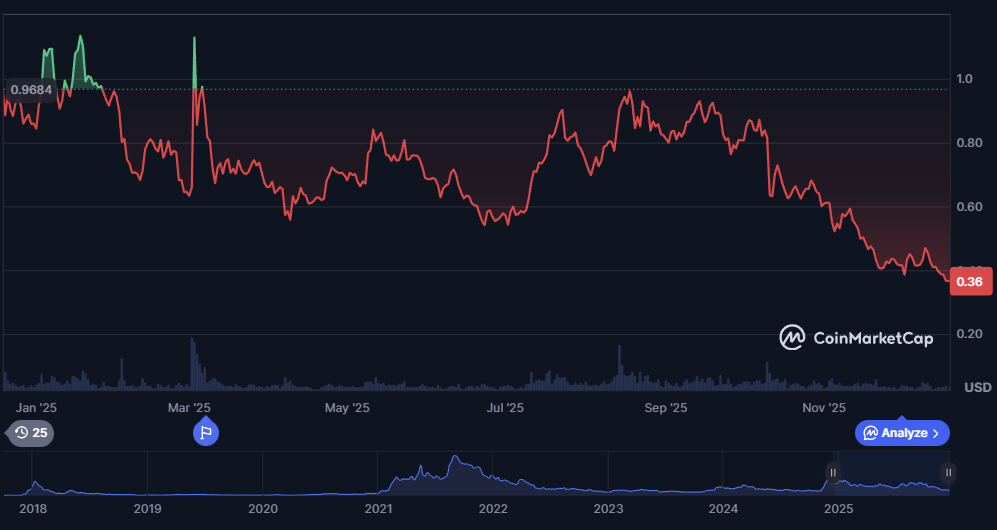
Task: Click 2021 in the navigator timeline
Action: 378,509
